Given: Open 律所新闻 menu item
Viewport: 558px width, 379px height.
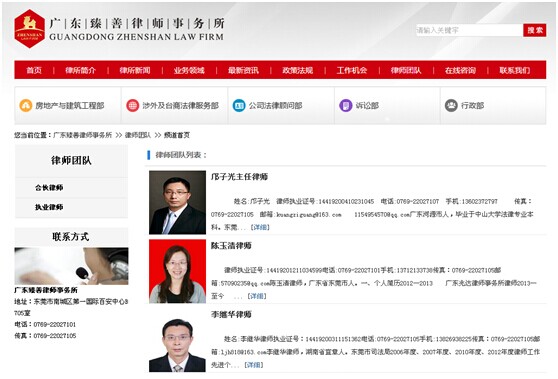Looking at the screenshot, I should (135, 70).
